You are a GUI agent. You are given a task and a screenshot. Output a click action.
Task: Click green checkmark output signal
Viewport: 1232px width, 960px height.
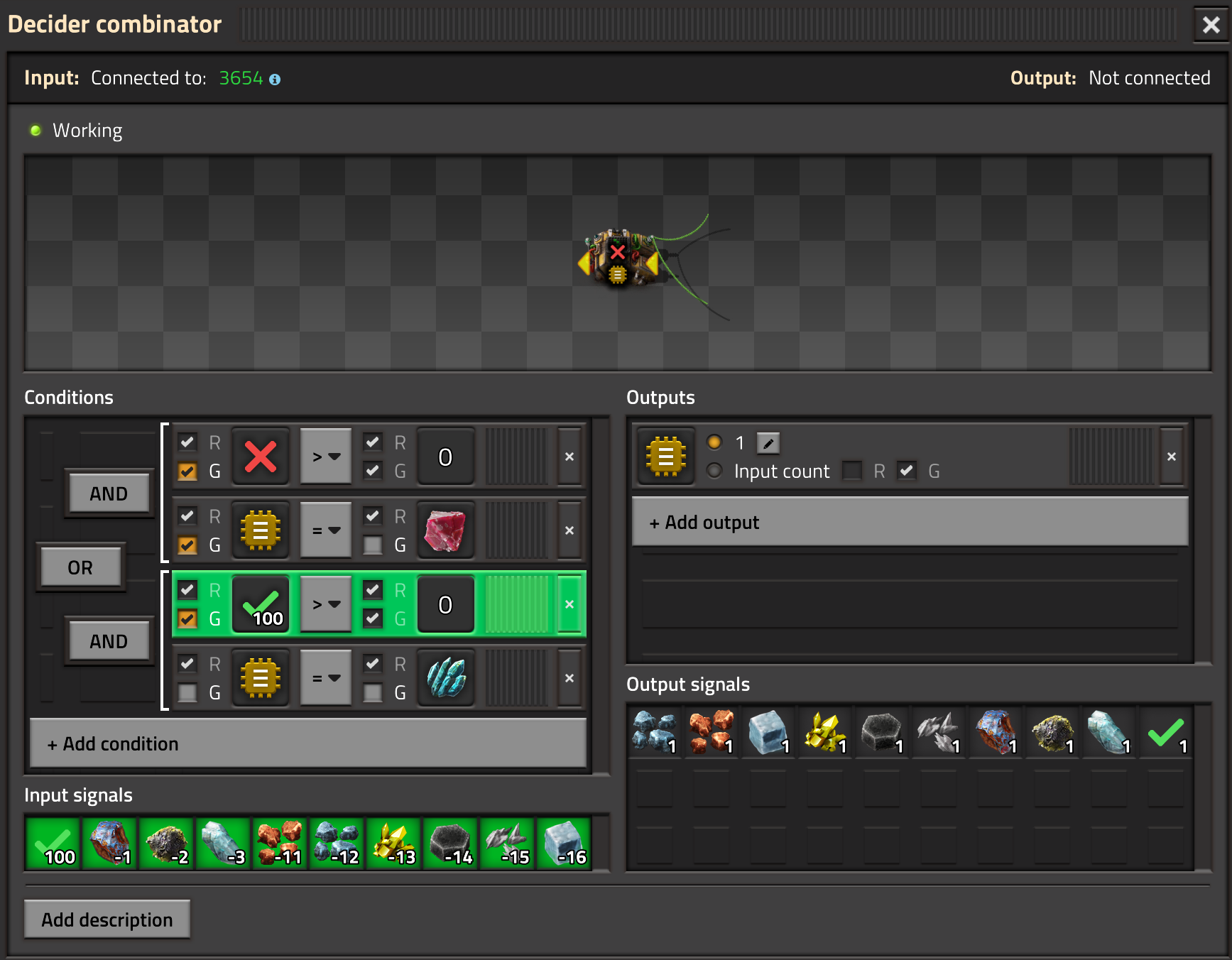pos(1165,732)
